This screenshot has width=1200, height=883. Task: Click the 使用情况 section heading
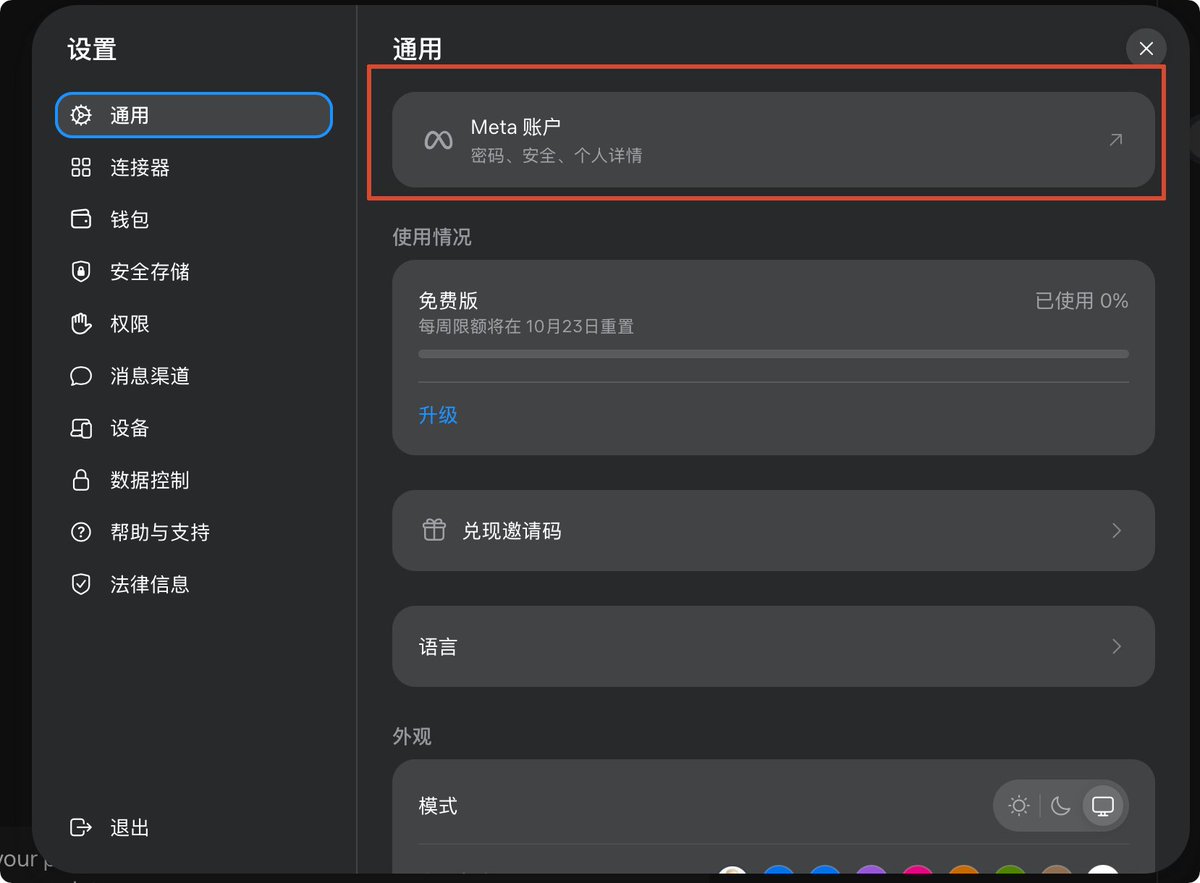click(432, 237)
